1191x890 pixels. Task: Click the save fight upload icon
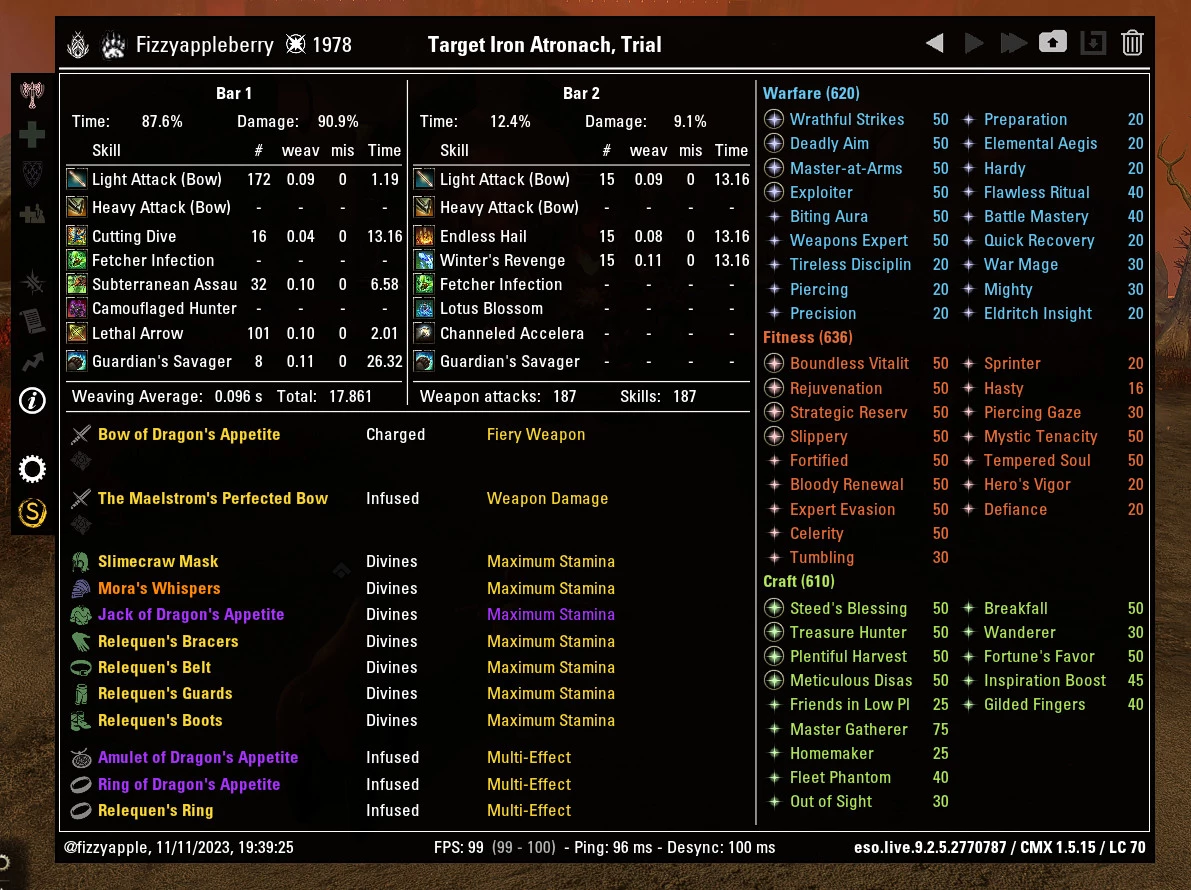(x=1053, y=43)
